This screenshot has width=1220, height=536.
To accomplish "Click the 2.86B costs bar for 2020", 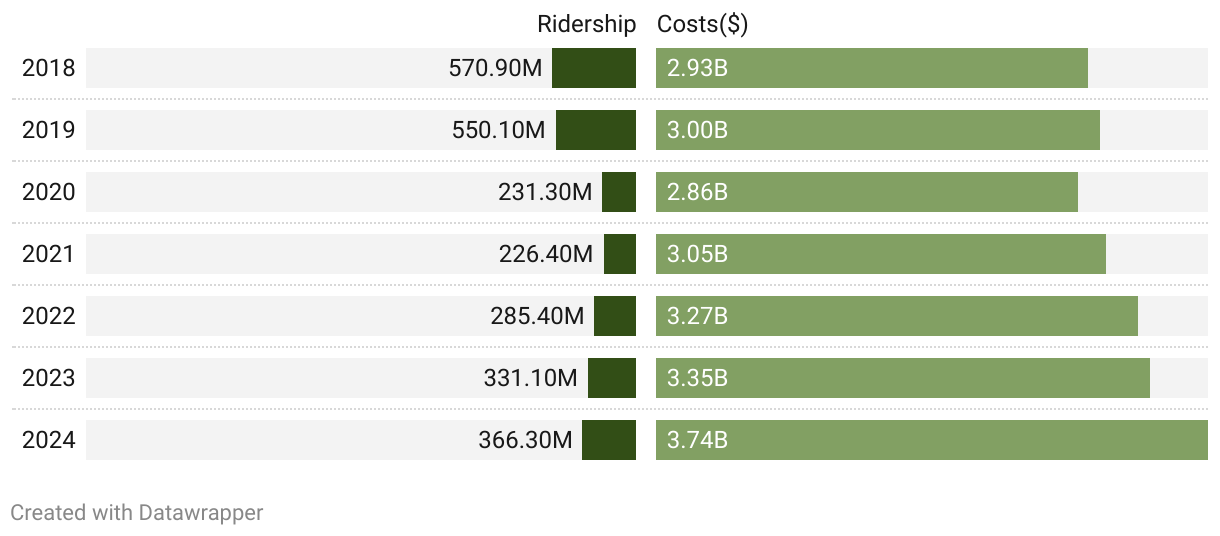I will pyautogui.click(x=867, y=192).
